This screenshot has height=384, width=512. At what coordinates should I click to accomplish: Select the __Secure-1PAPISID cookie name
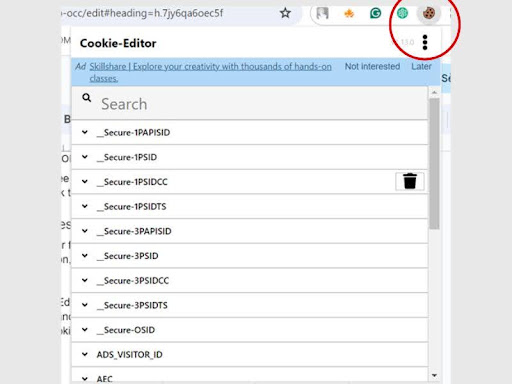click(133, 133)
